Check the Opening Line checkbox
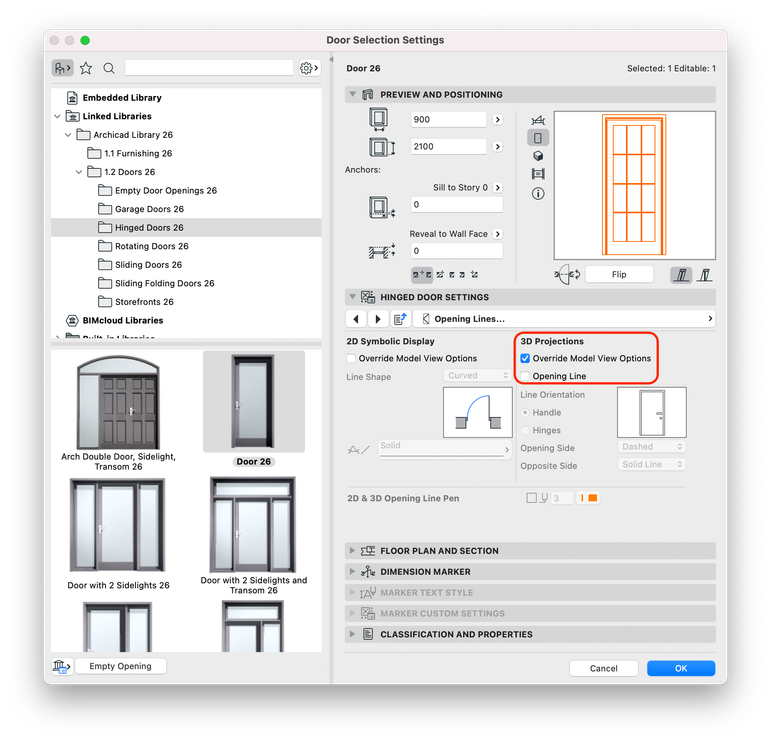771x742 pixels. coord(525,376)
